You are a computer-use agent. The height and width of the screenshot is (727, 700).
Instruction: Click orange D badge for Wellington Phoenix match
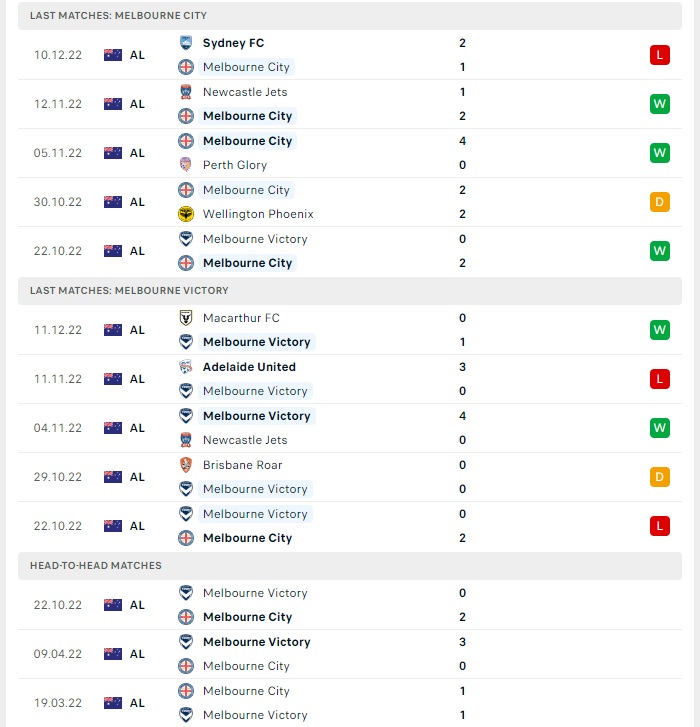[659, 202]
